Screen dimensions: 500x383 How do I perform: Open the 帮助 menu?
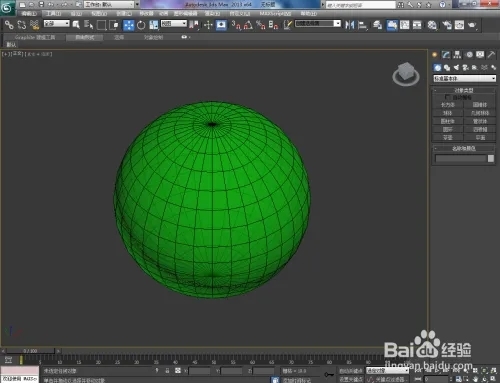tap(309, 13)
